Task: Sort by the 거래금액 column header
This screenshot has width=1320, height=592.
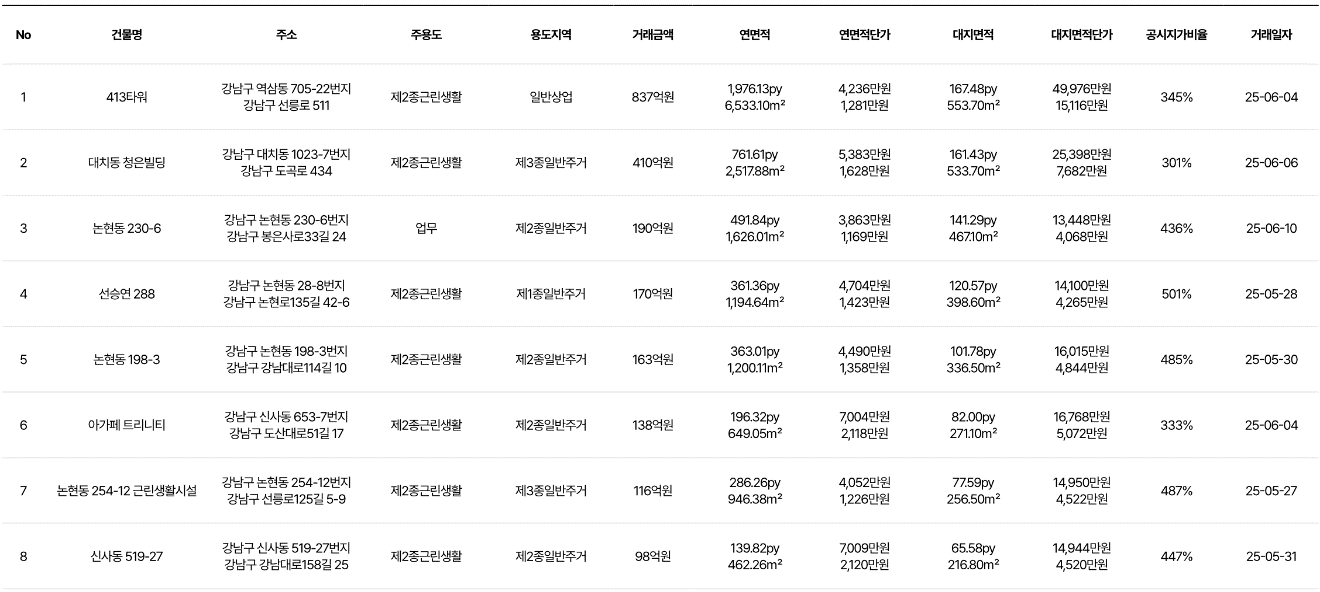Action: point(652,34)
